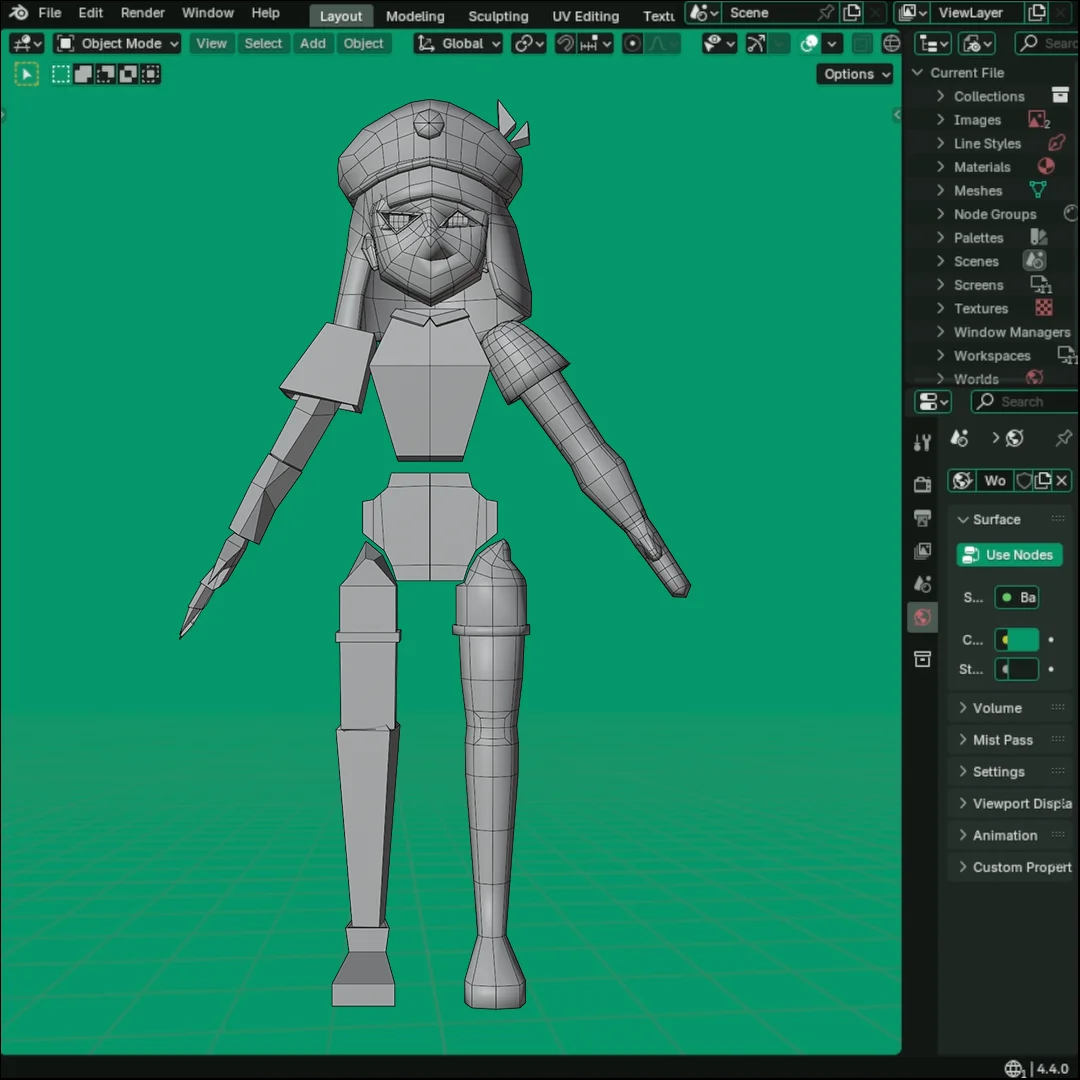Open the Output properties tab
This screenshot has height=1080, width=1080.
click(922, 518)
